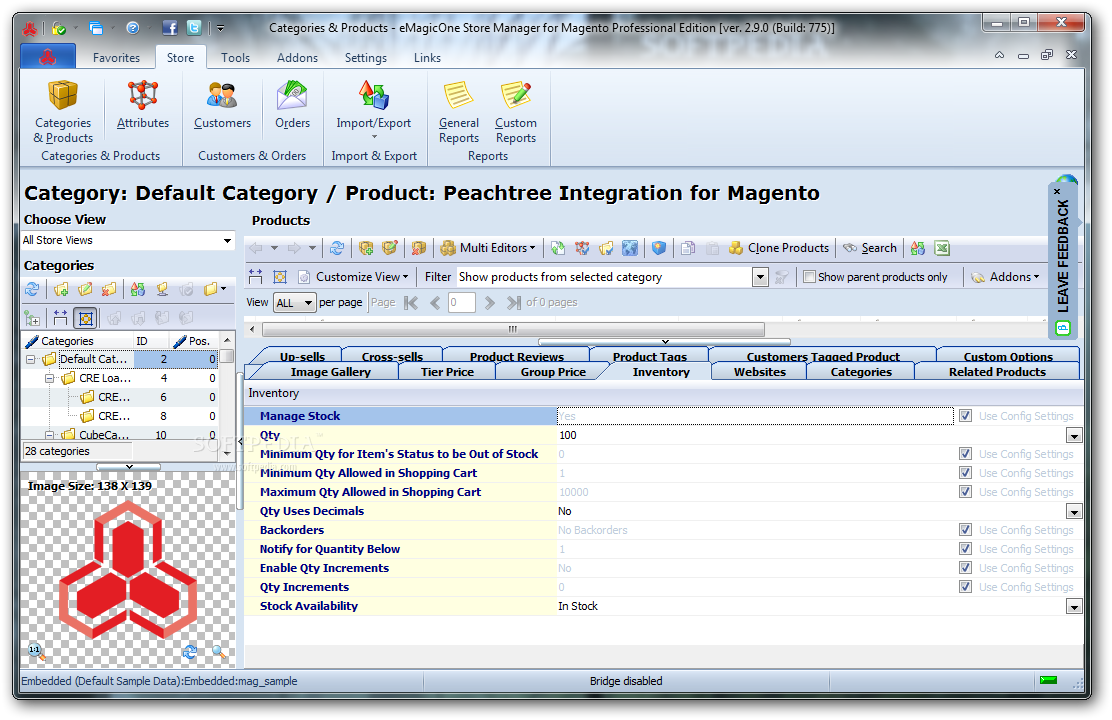Go to next products page
Viewport: 1112px width, 720px height.
click(x=489, y=303)
